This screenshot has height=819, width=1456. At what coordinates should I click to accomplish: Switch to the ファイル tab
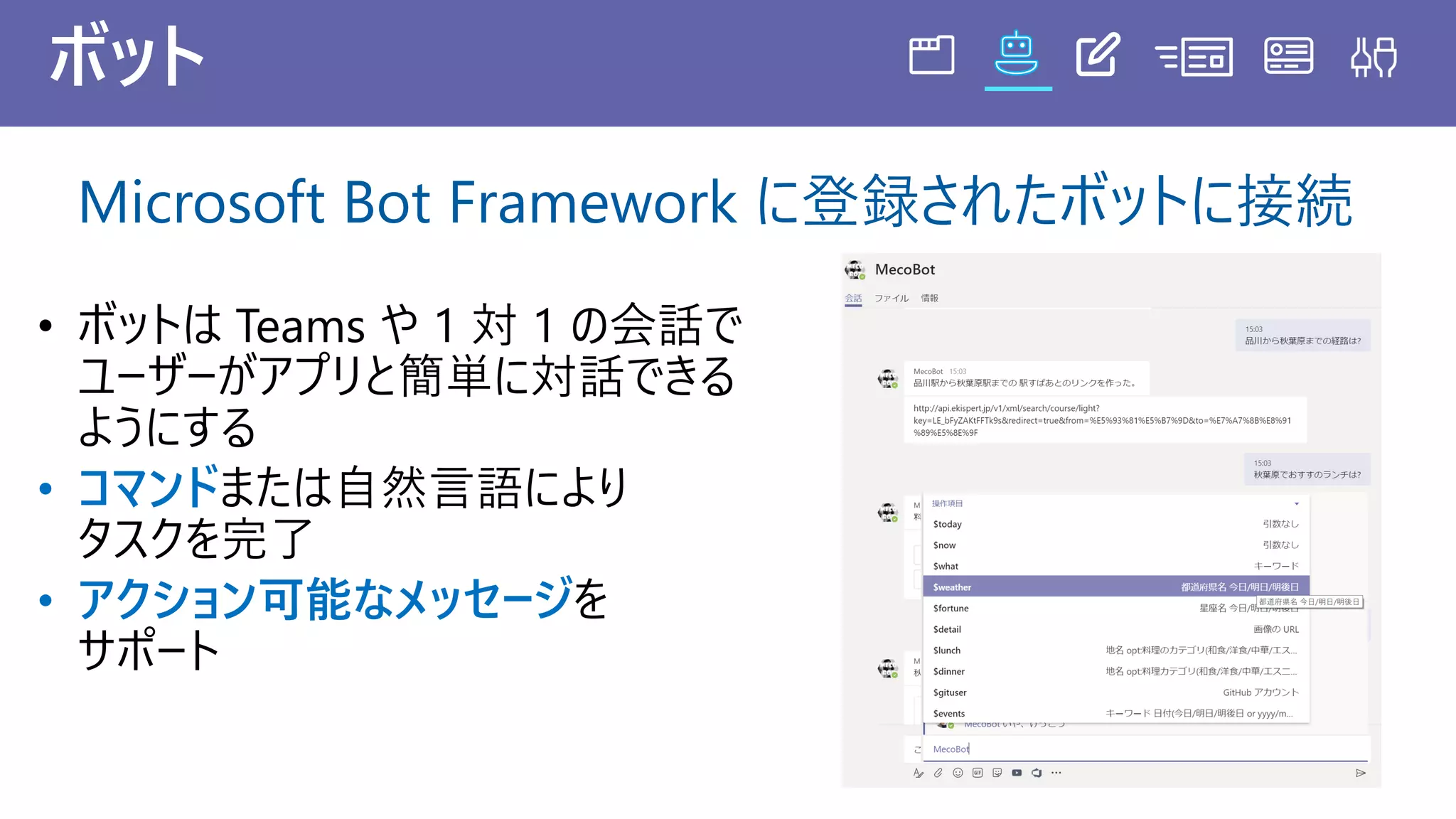click(892, 299)
